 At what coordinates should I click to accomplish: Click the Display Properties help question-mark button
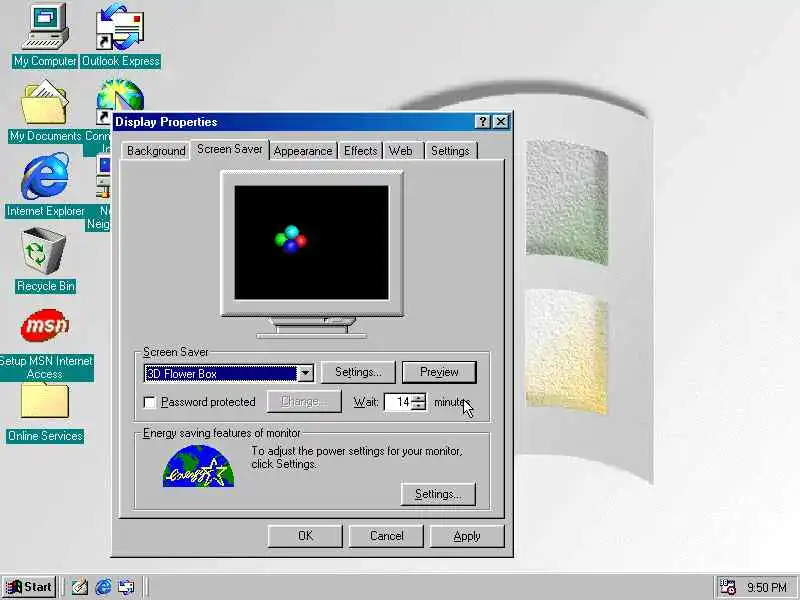482,121
